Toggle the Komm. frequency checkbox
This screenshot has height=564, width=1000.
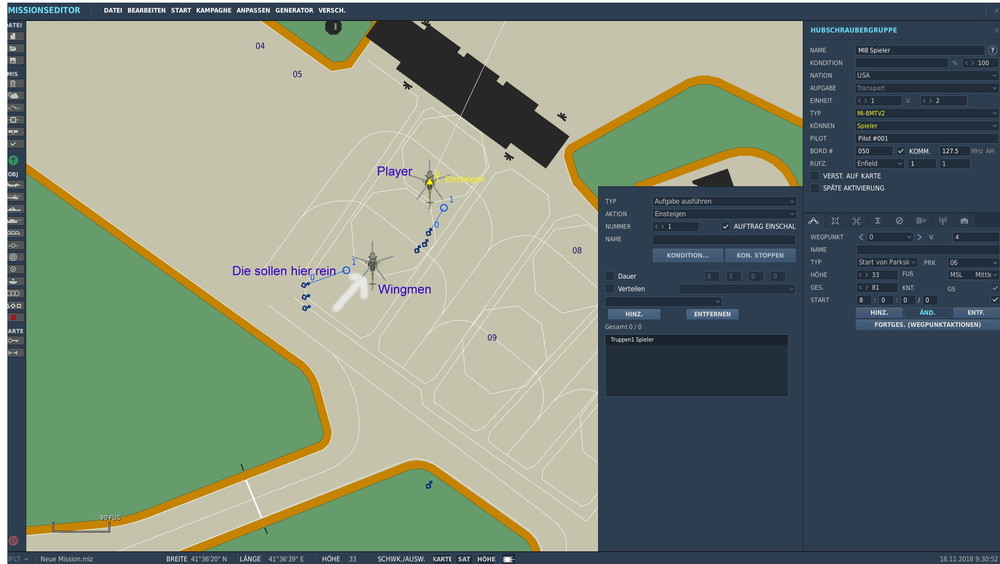(x=901, y=151)
